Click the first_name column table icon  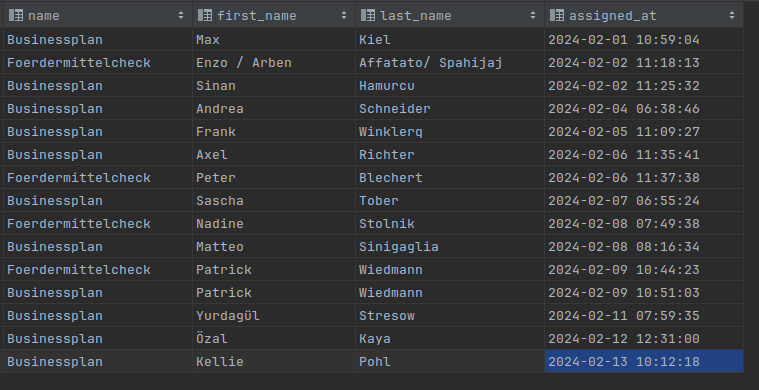(205, 15)
